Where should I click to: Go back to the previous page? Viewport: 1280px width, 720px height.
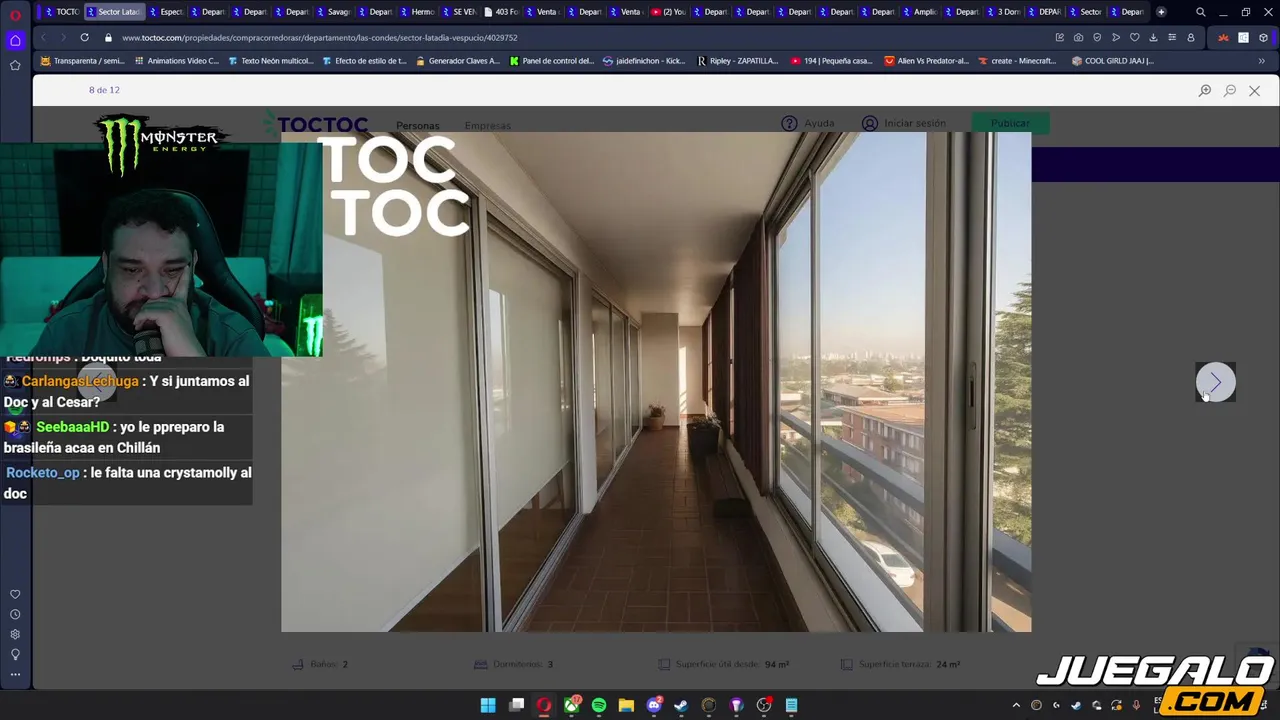(x=43, y=37)
